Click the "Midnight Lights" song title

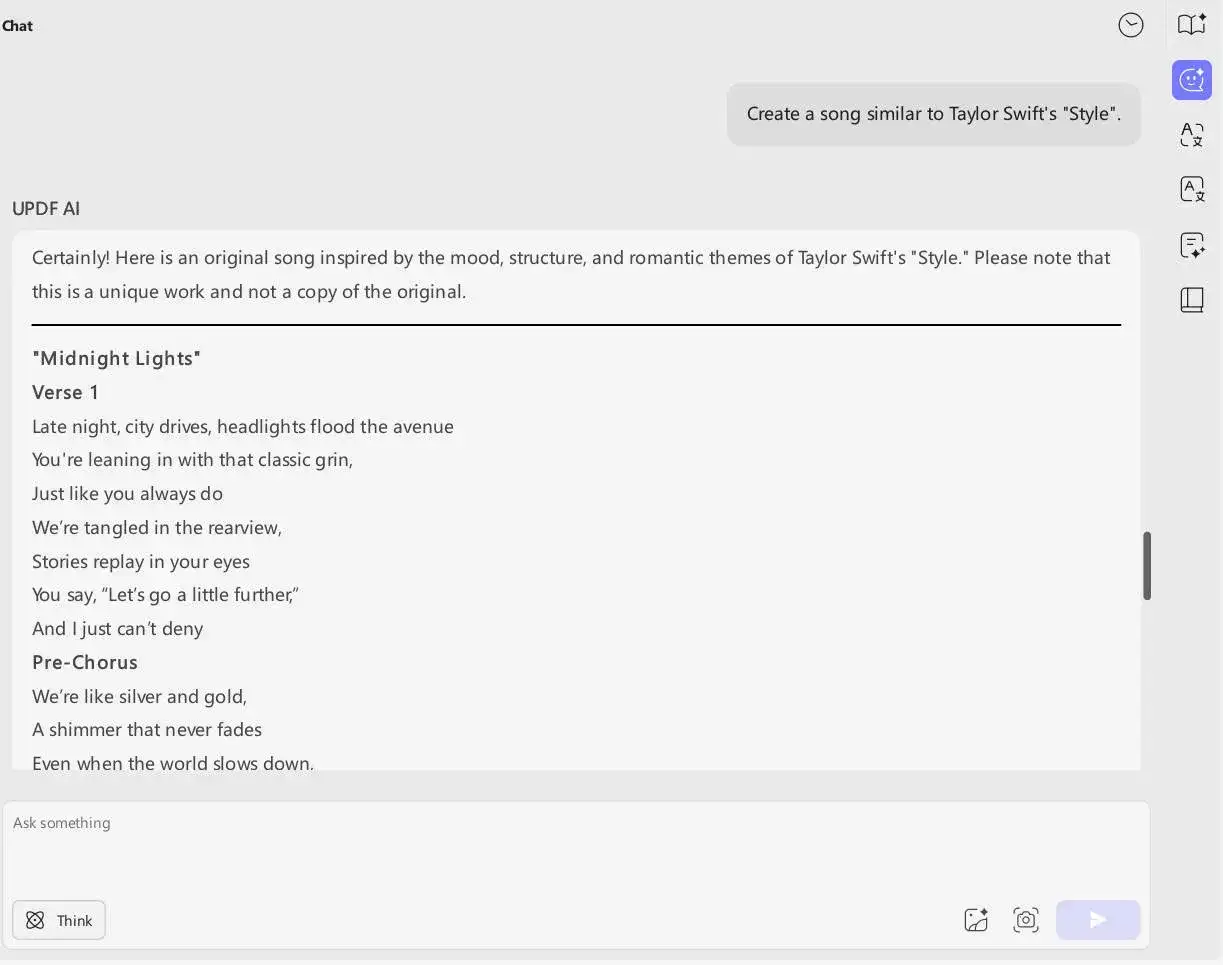pos(116,358)
